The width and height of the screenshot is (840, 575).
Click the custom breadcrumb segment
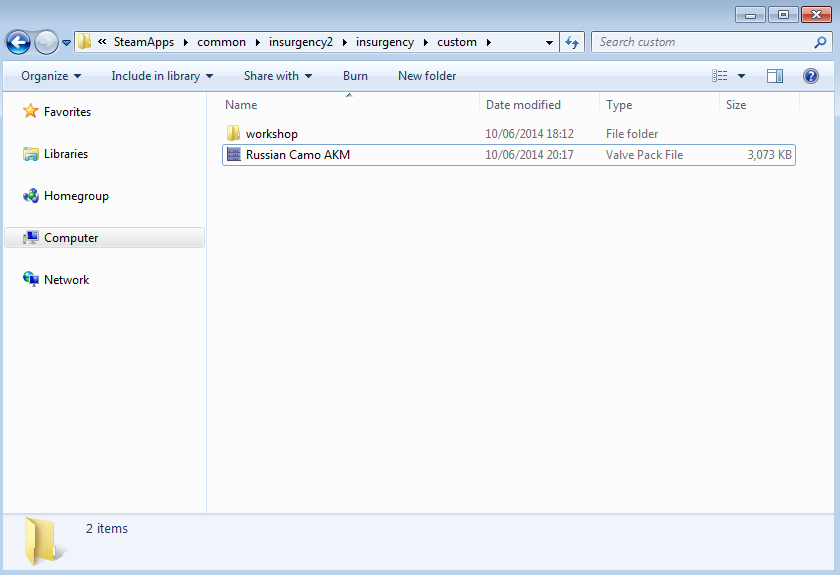456,42
